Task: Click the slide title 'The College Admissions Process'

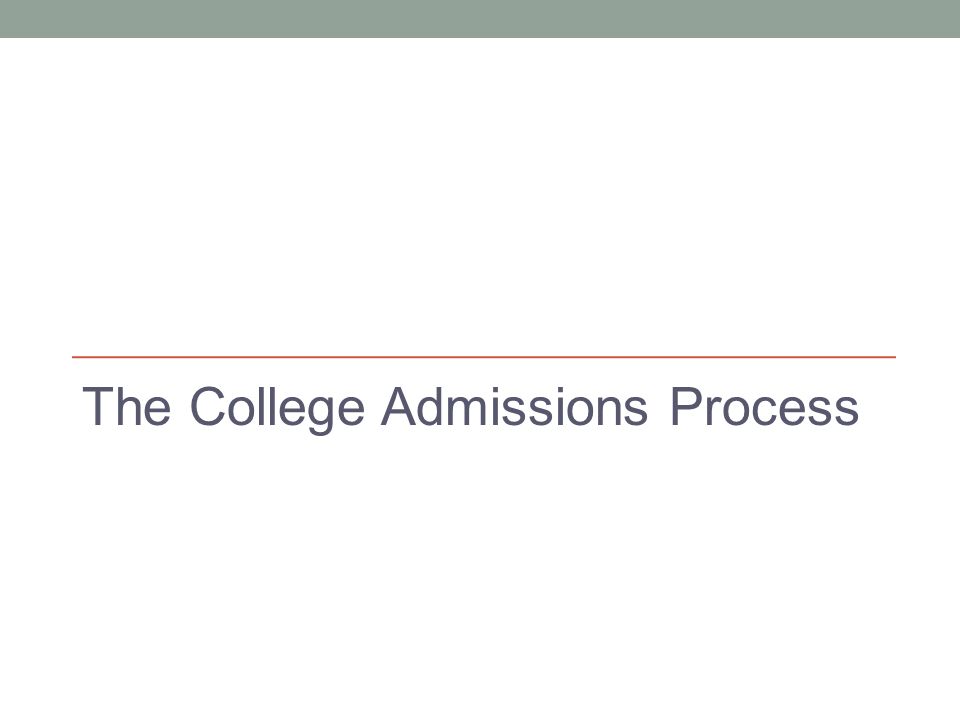Action: (x=470, y=407)
